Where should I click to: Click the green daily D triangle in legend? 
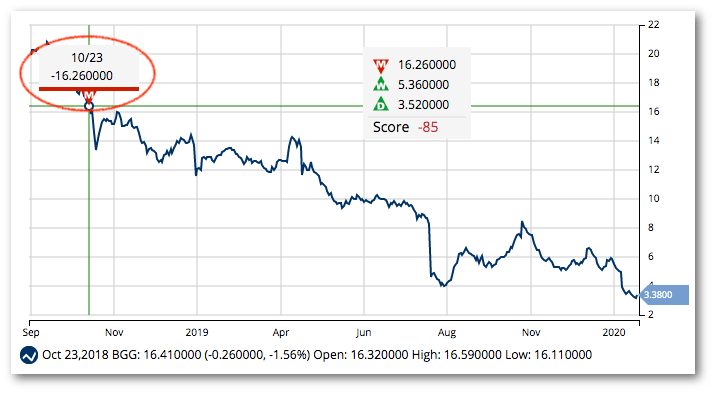tap(380, 105)
